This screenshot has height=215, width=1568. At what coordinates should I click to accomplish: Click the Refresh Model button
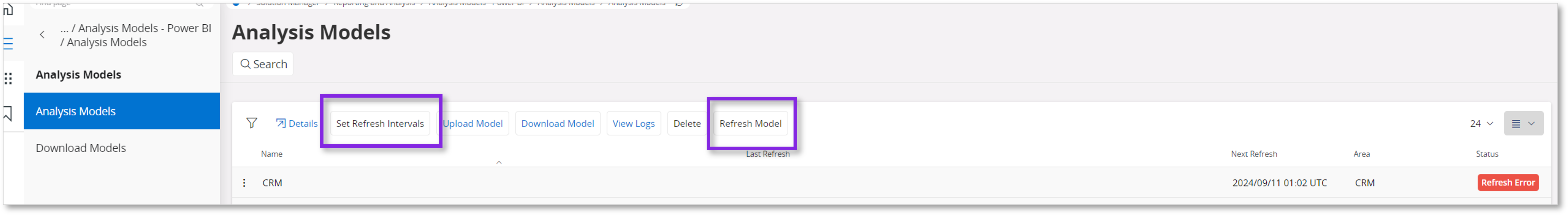coord(750,123)
